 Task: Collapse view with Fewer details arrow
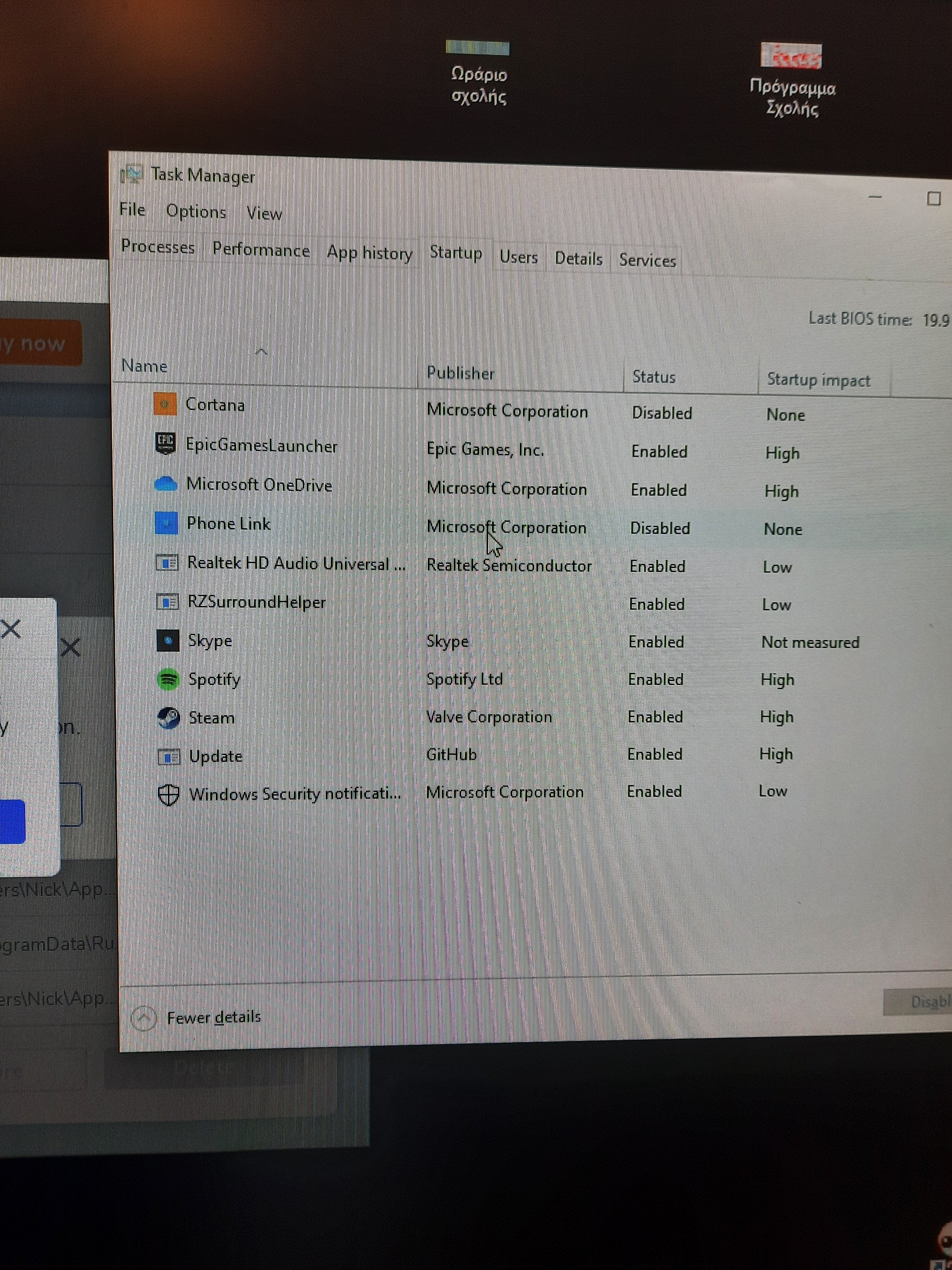(x=143, y=1019)
